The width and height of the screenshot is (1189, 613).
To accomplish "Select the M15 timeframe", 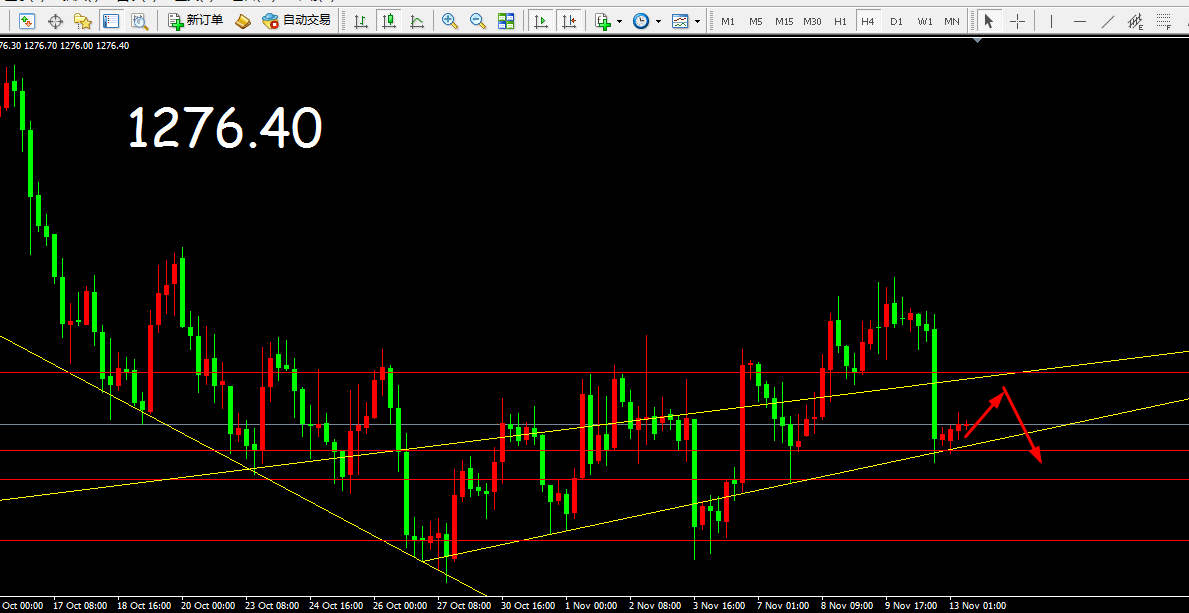I will 784,21.
